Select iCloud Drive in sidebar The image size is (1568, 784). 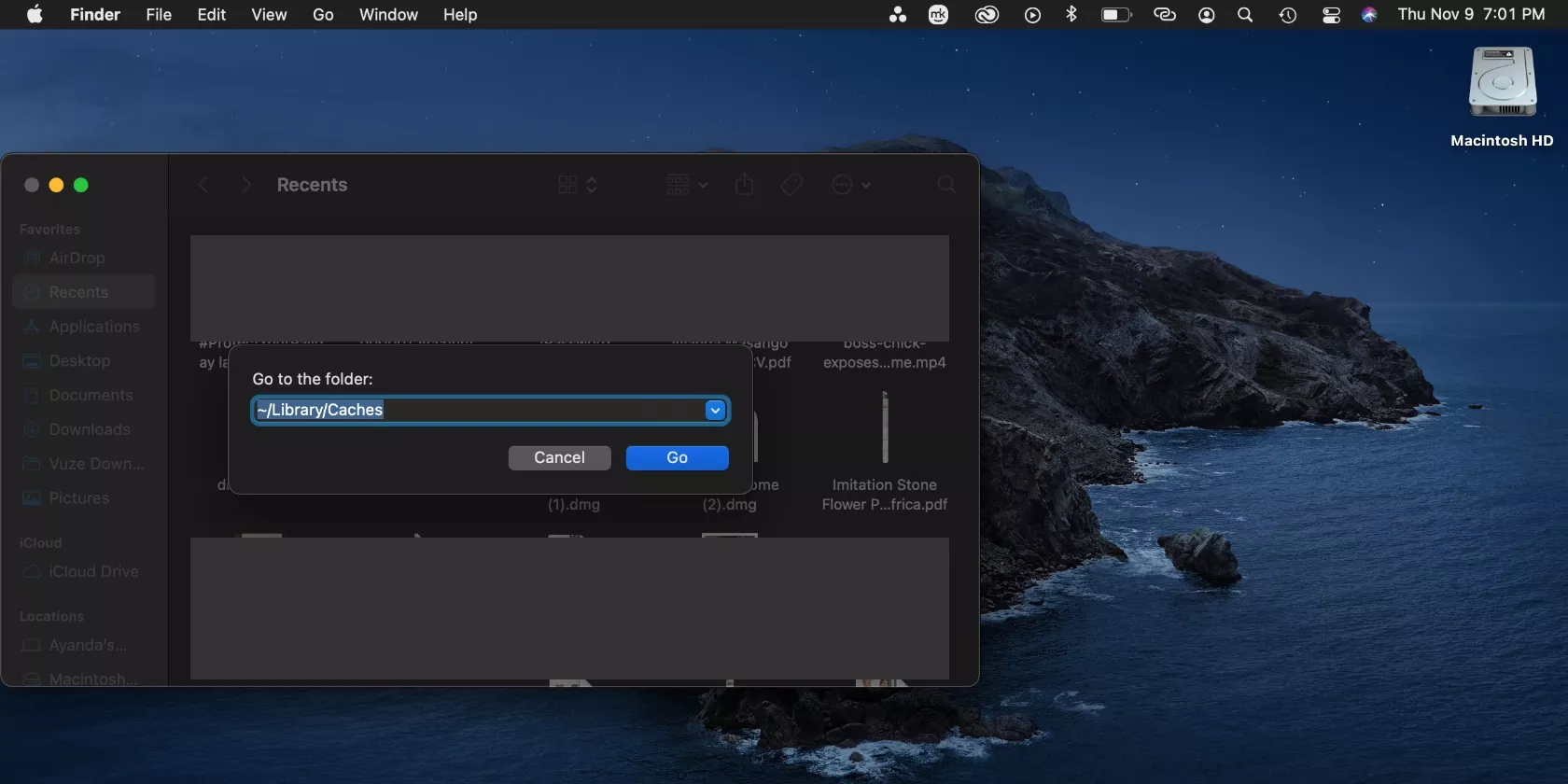pos(84,571)
